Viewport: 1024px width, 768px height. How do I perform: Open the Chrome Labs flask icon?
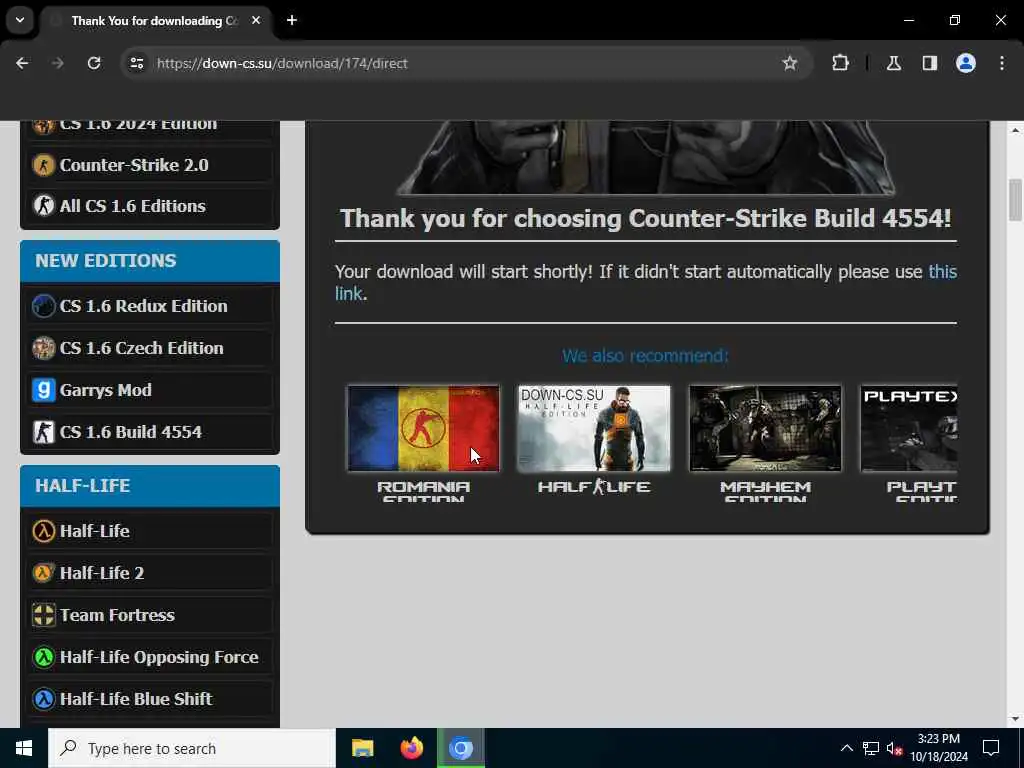[x=893, y=63]
